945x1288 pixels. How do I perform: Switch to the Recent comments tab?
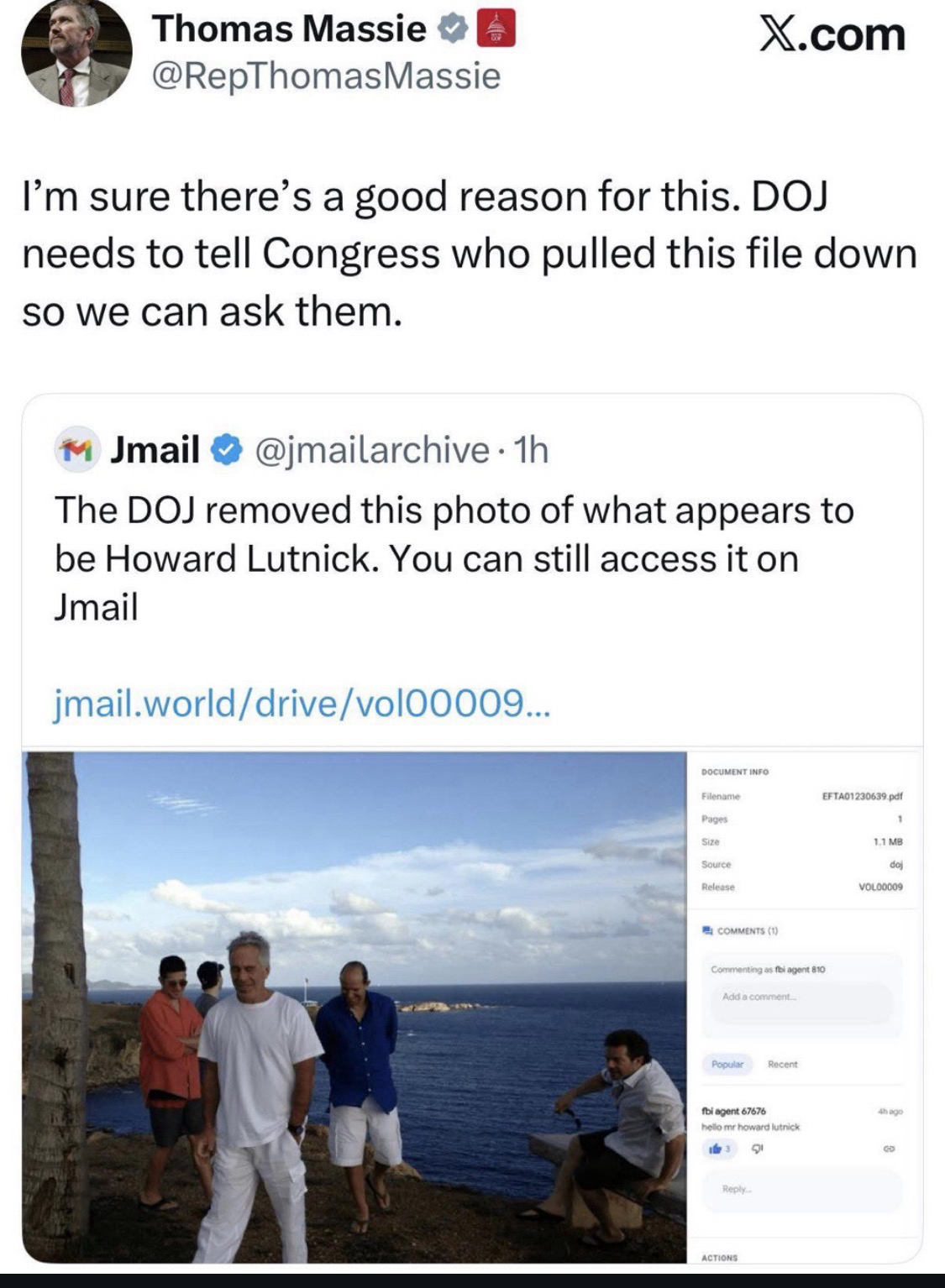pyautogui.click(x=782, y=1064)
